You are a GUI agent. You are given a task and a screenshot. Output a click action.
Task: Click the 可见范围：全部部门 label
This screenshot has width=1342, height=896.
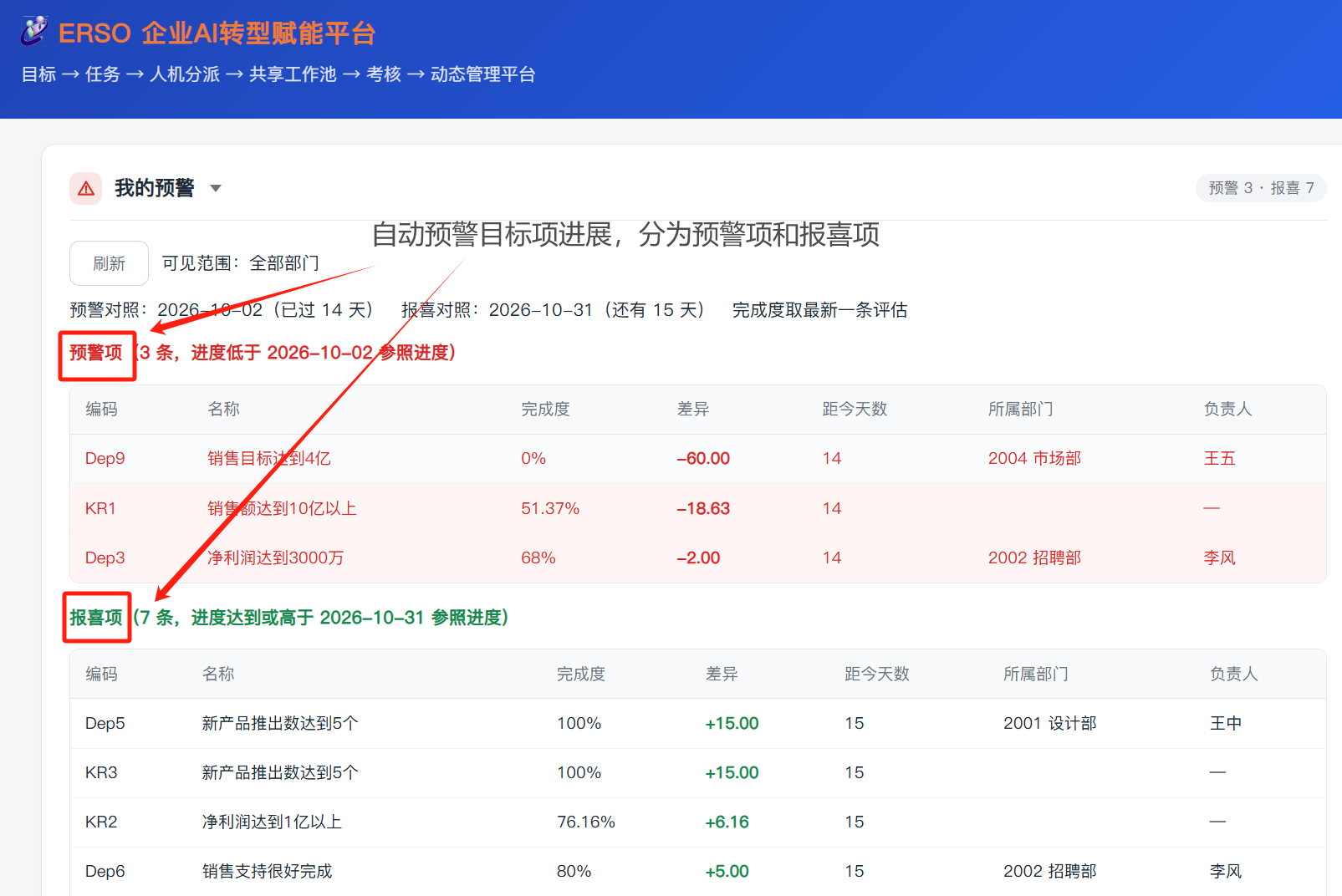click(241, 263)
